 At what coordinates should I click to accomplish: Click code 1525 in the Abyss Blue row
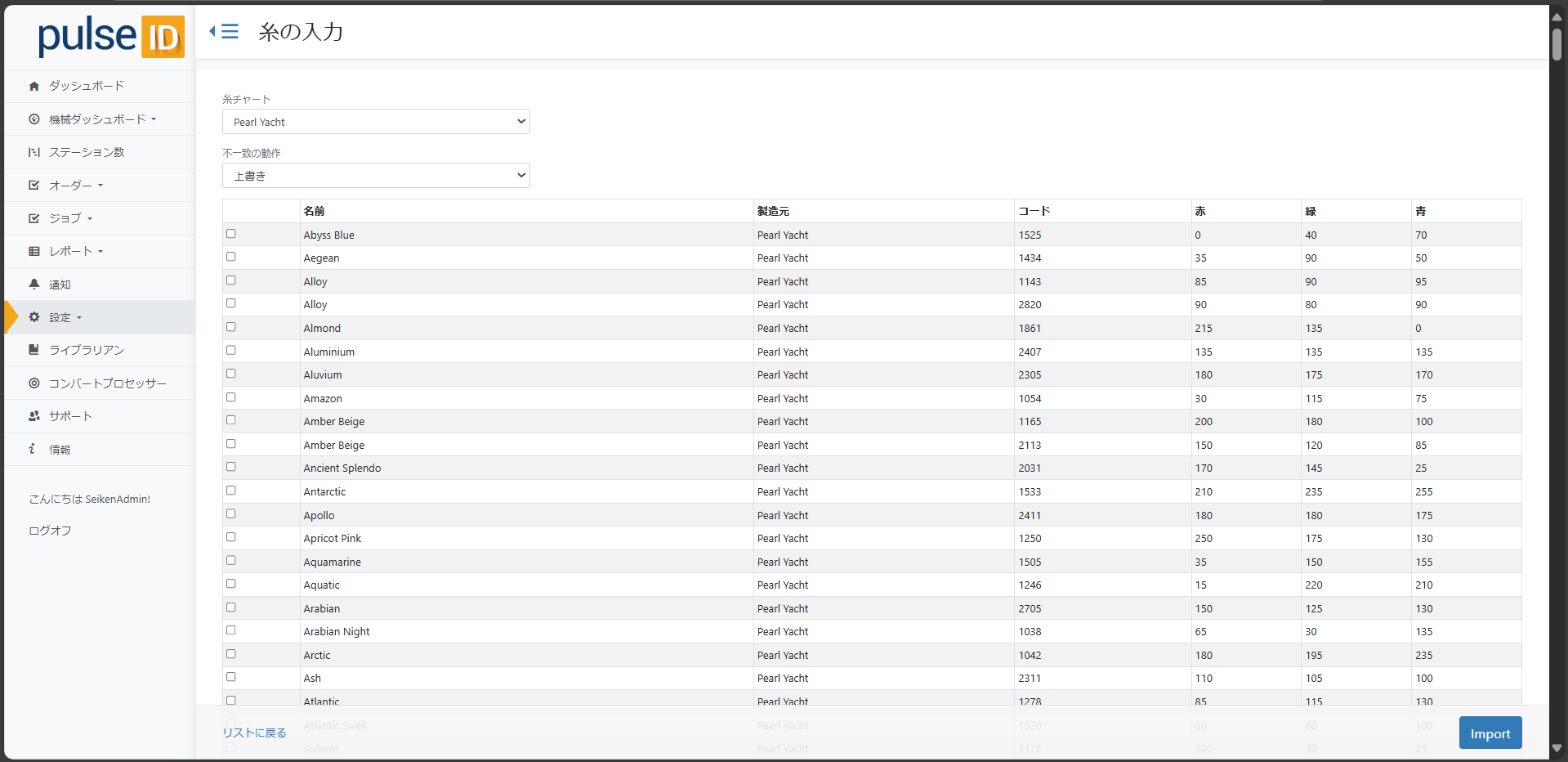pos(1030,235)
